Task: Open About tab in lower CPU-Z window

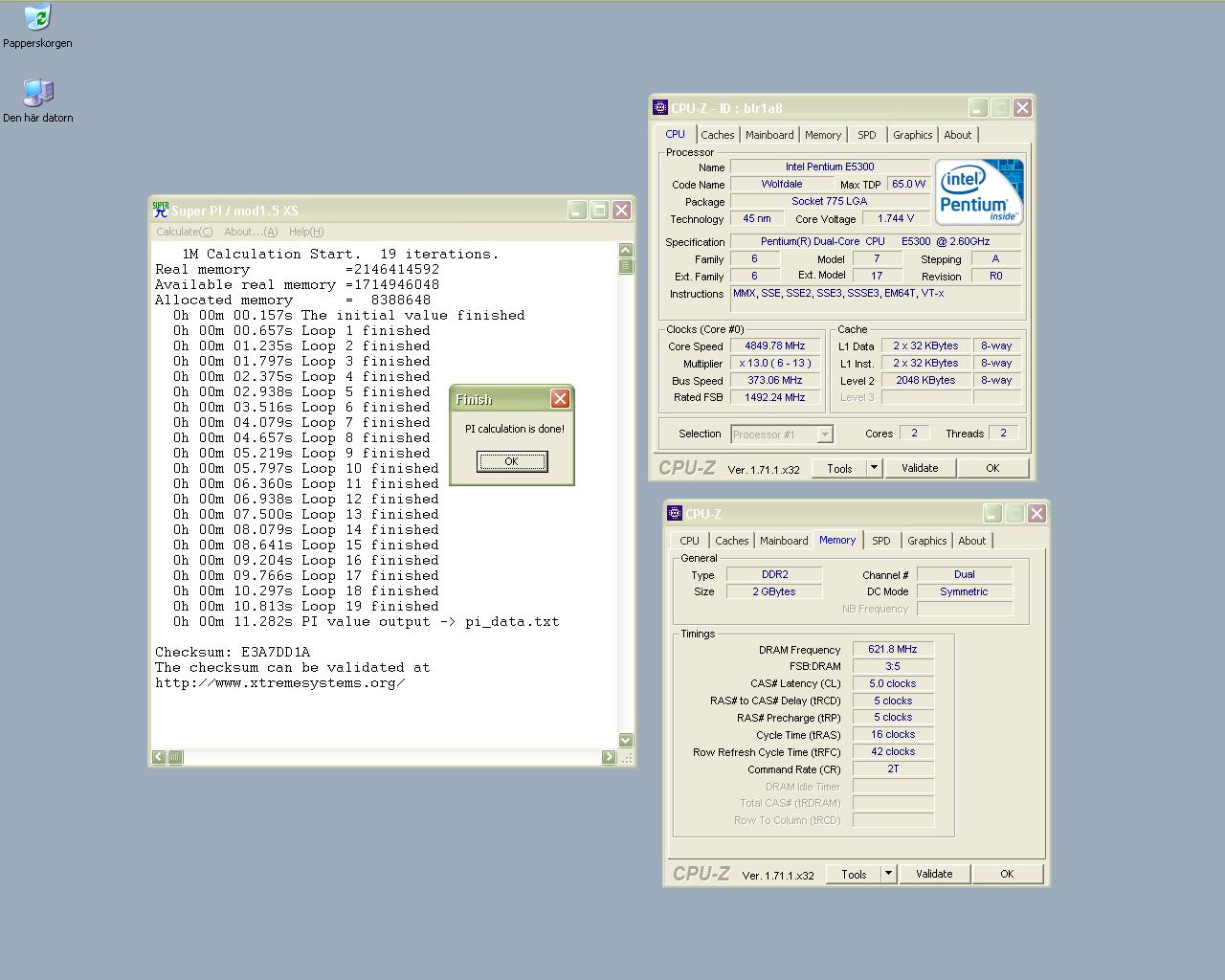Action: click(x=972, y=541)
